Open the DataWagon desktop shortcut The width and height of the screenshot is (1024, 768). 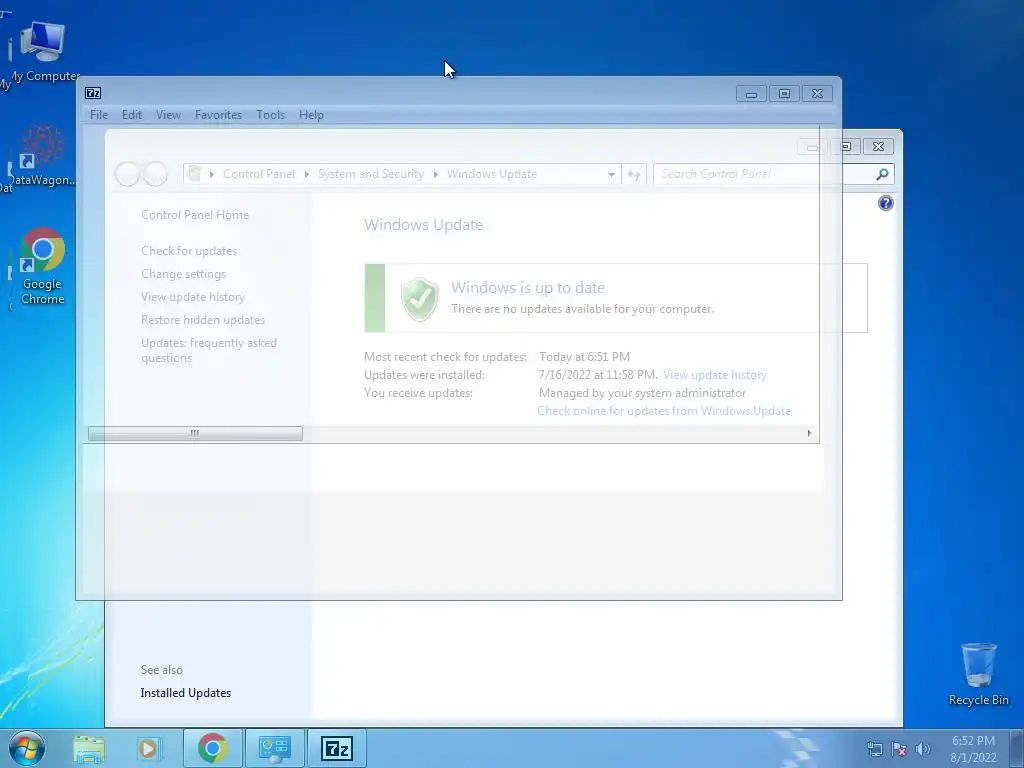tap(42, 155)
